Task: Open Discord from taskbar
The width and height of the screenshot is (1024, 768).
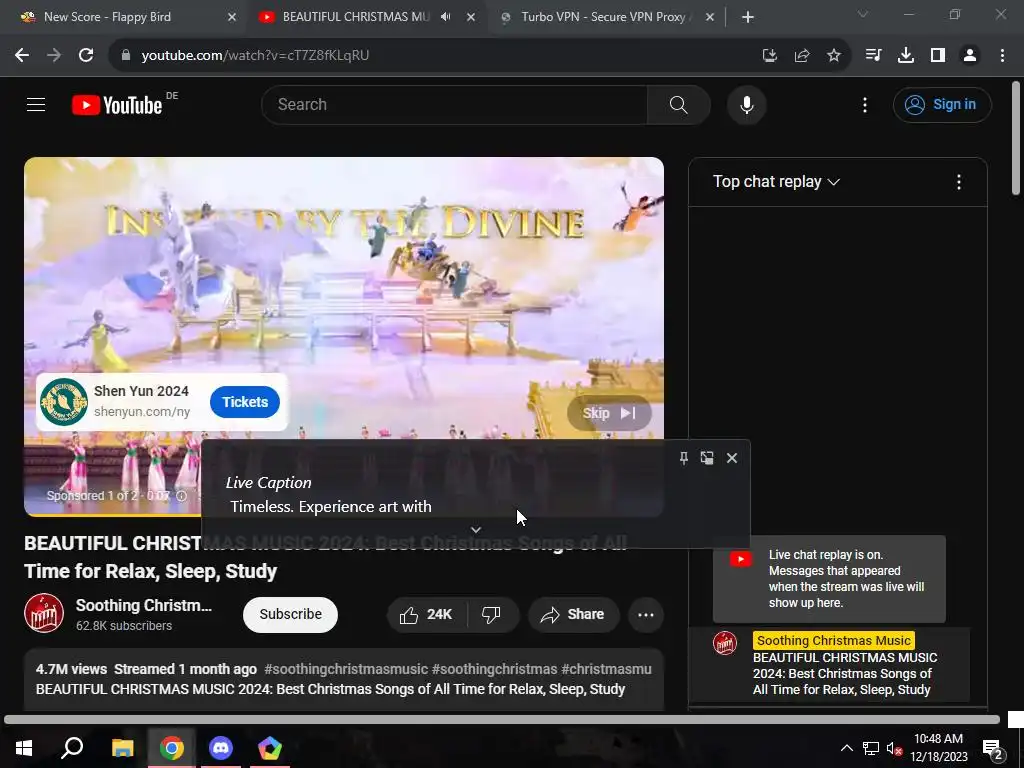Action: (221, 748)
